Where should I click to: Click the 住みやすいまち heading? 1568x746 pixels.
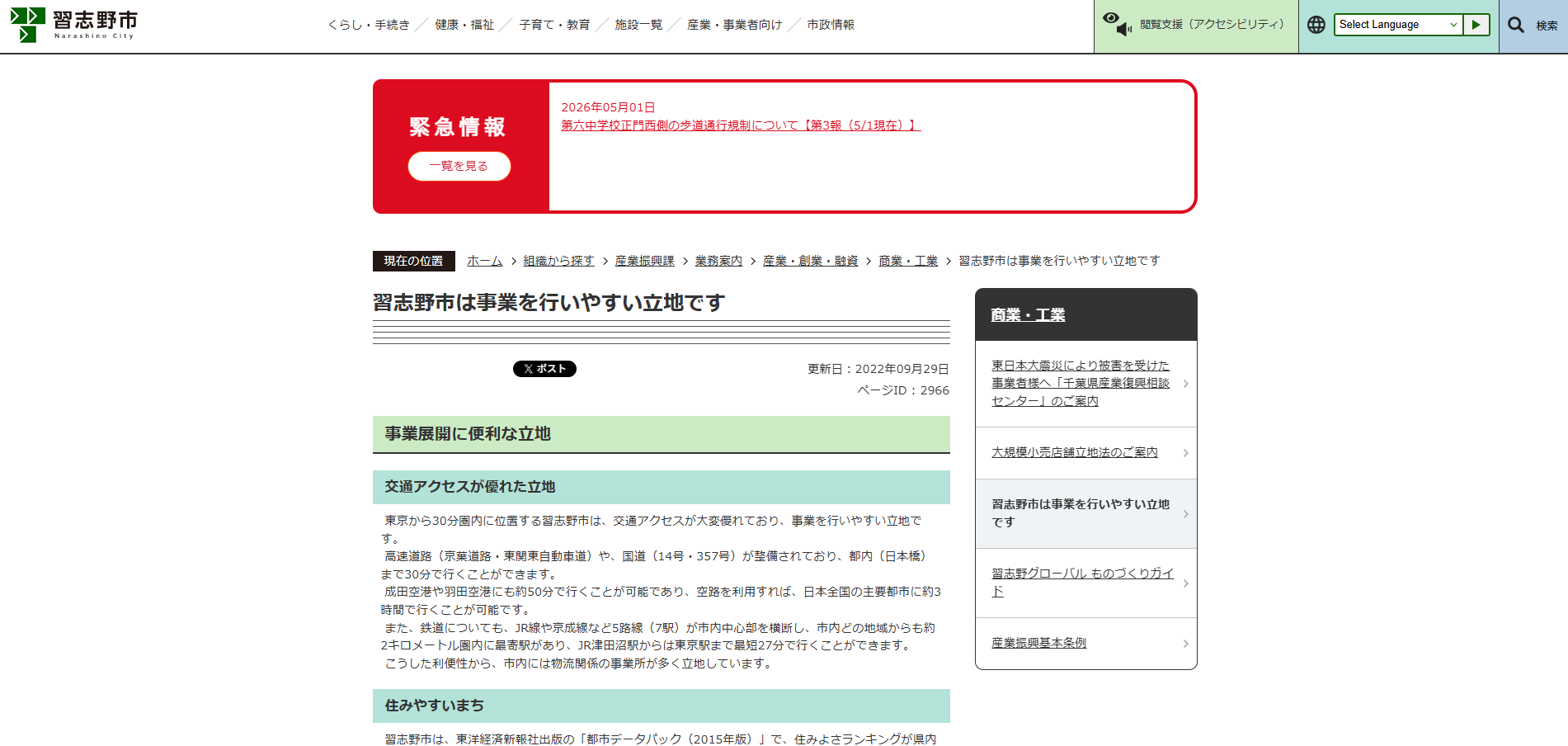pos(435,706)
